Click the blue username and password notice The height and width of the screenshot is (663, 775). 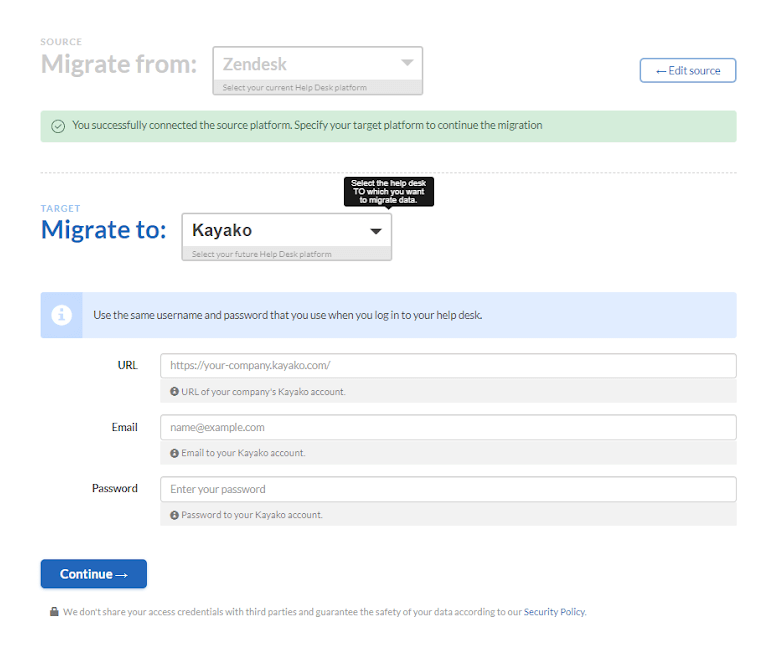pyautogui.click(x=388, y=315)
